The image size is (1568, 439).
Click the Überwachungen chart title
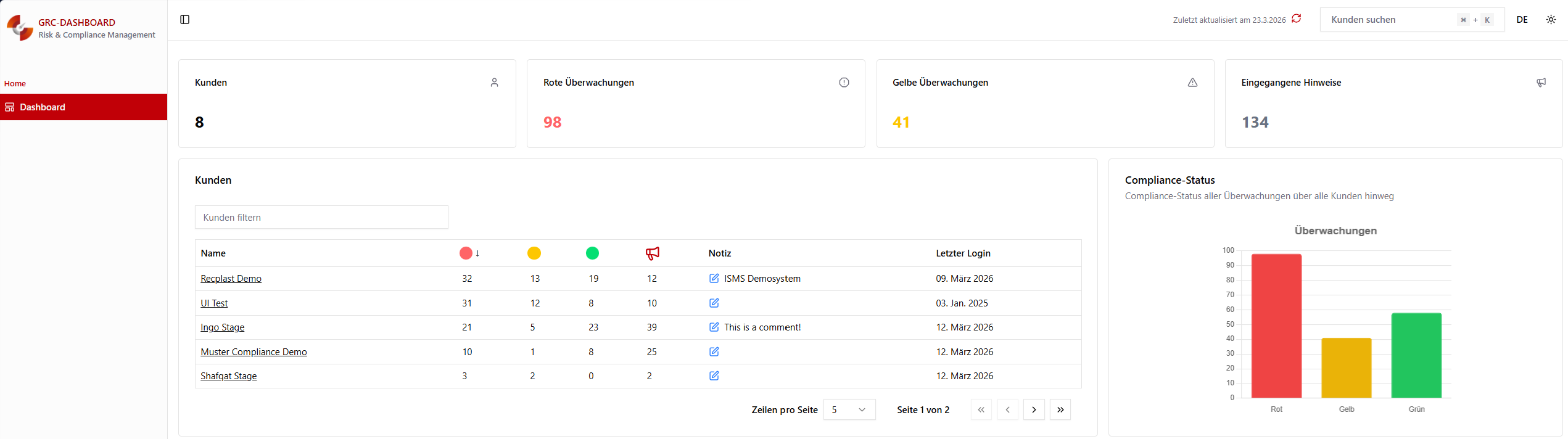[1335, 231]
